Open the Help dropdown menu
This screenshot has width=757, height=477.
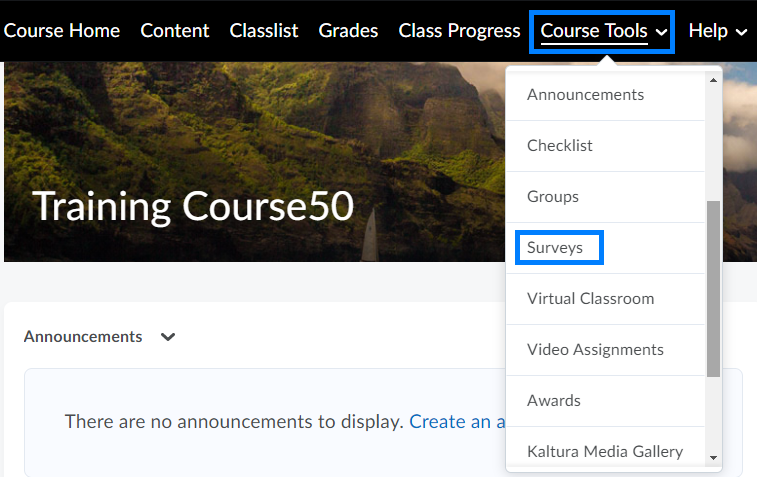[718, 31]
